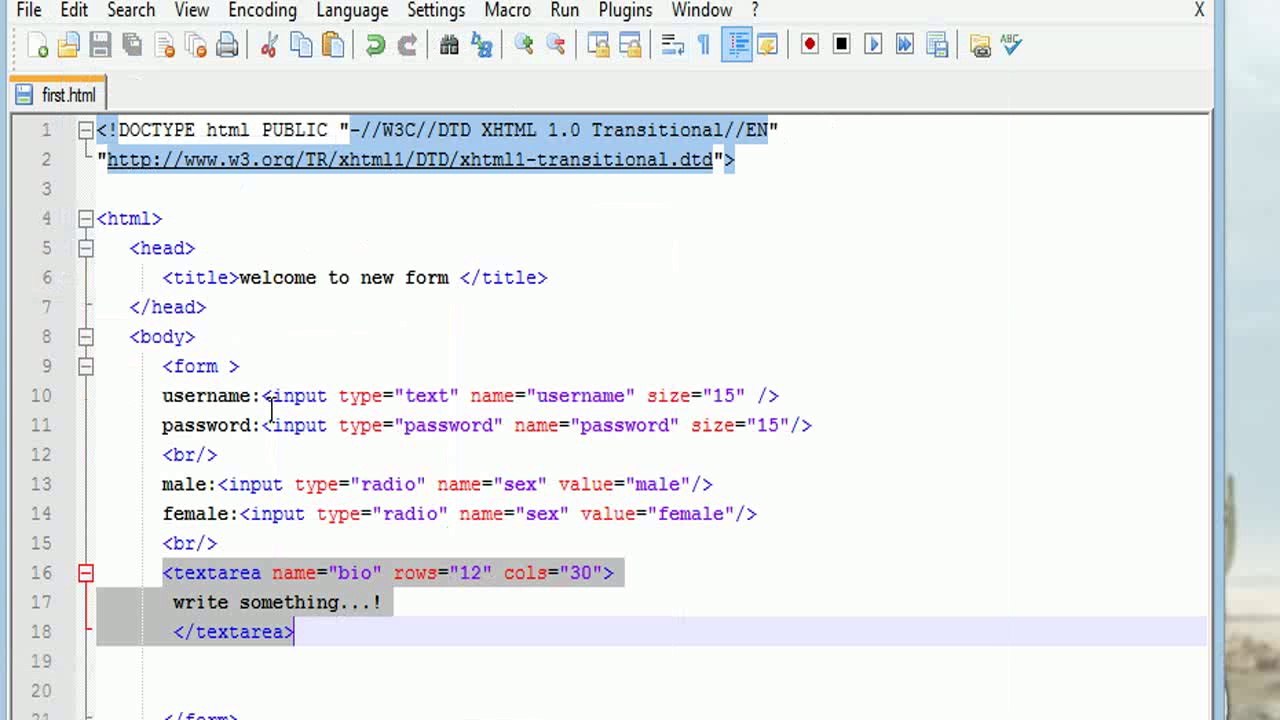Viewport: 1280px width, 720px height.
Task: Click empty line 19 in editor
Action: point(650,661)
